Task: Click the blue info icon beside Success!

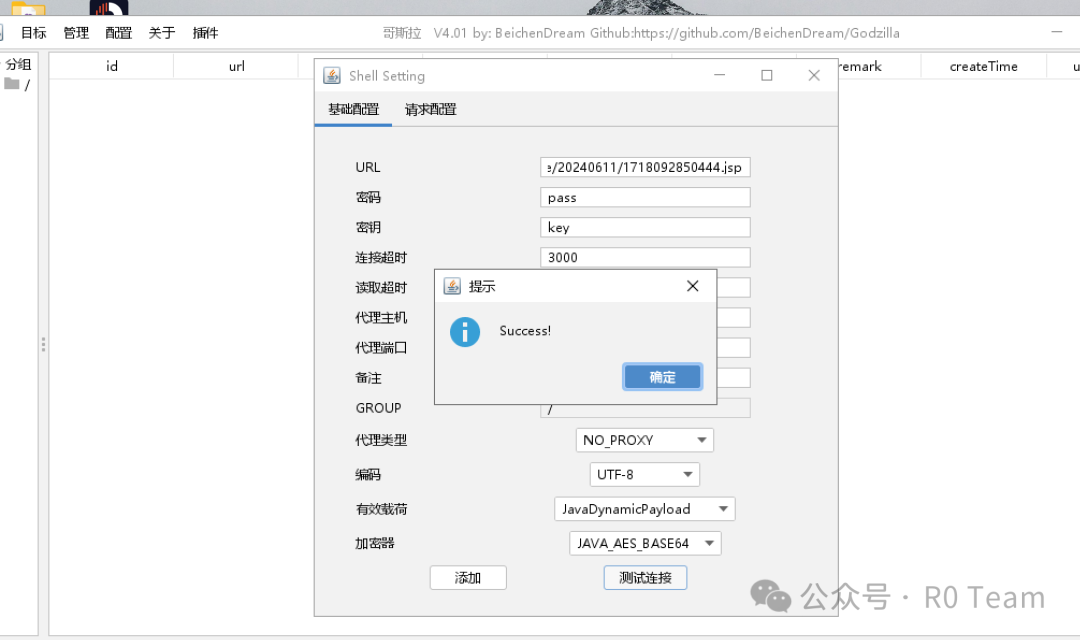Action: pos(465,332)
